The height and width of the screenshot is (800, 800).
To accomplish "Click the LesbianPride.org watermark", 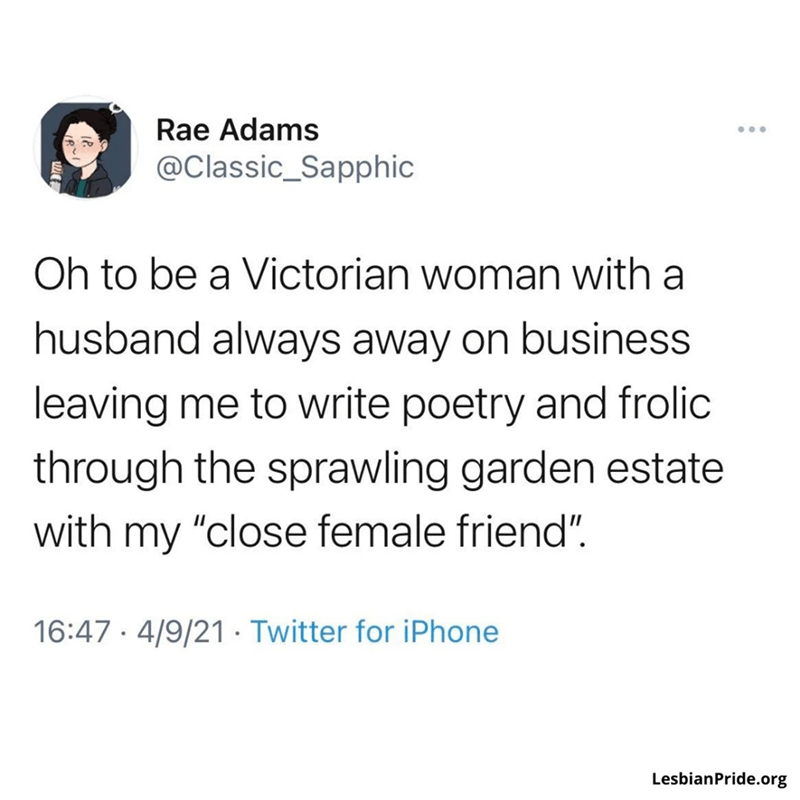I will pos(719,777).
